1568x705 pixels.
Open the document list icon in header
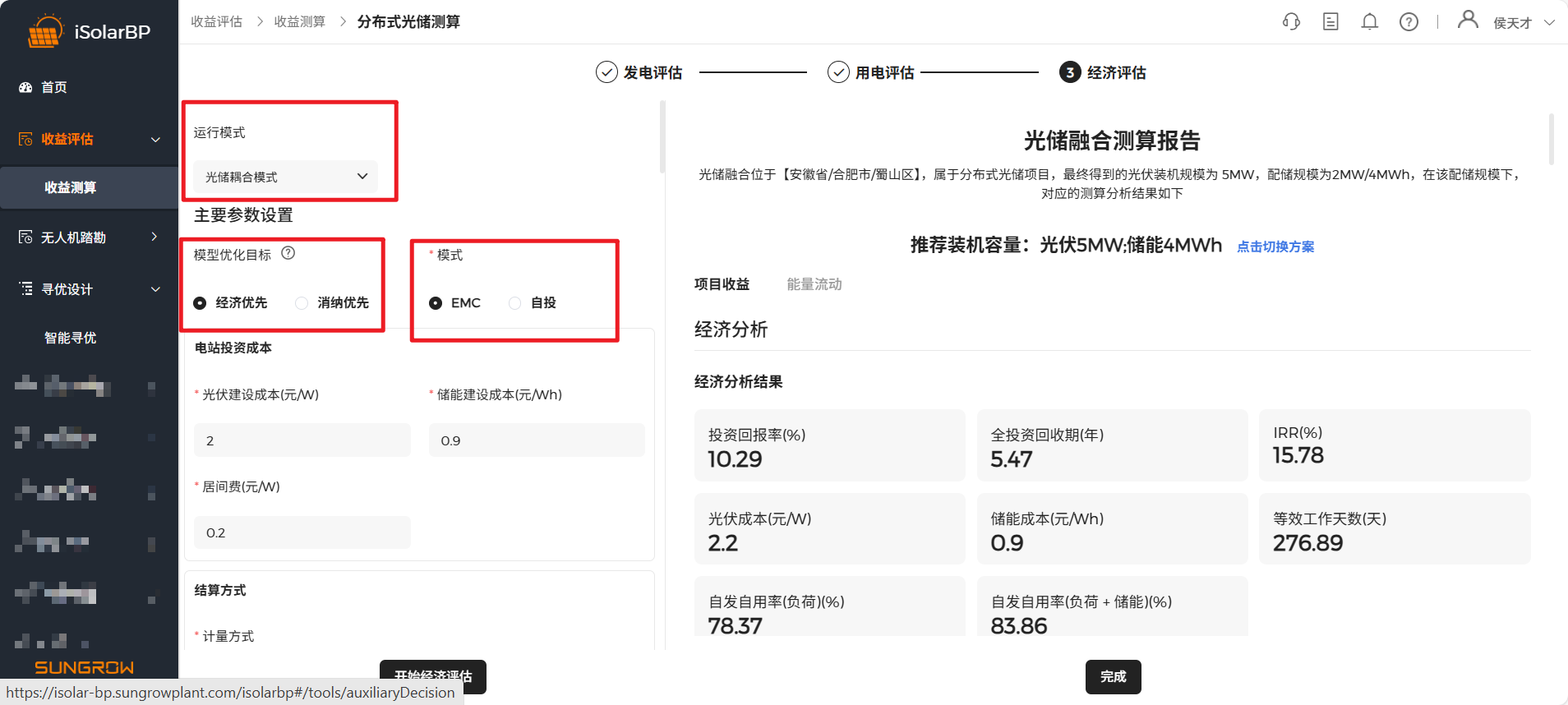point(1330,22)
